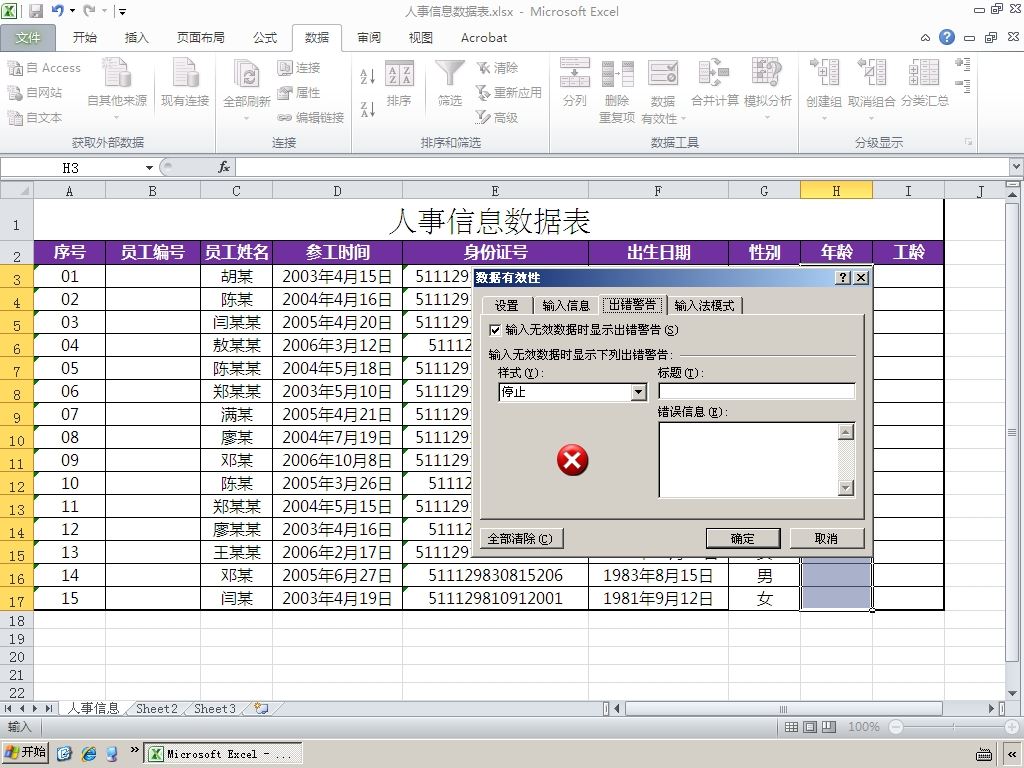Click the Undo arrow icon
Screen dimensions: 1024x768
point(57,11)
